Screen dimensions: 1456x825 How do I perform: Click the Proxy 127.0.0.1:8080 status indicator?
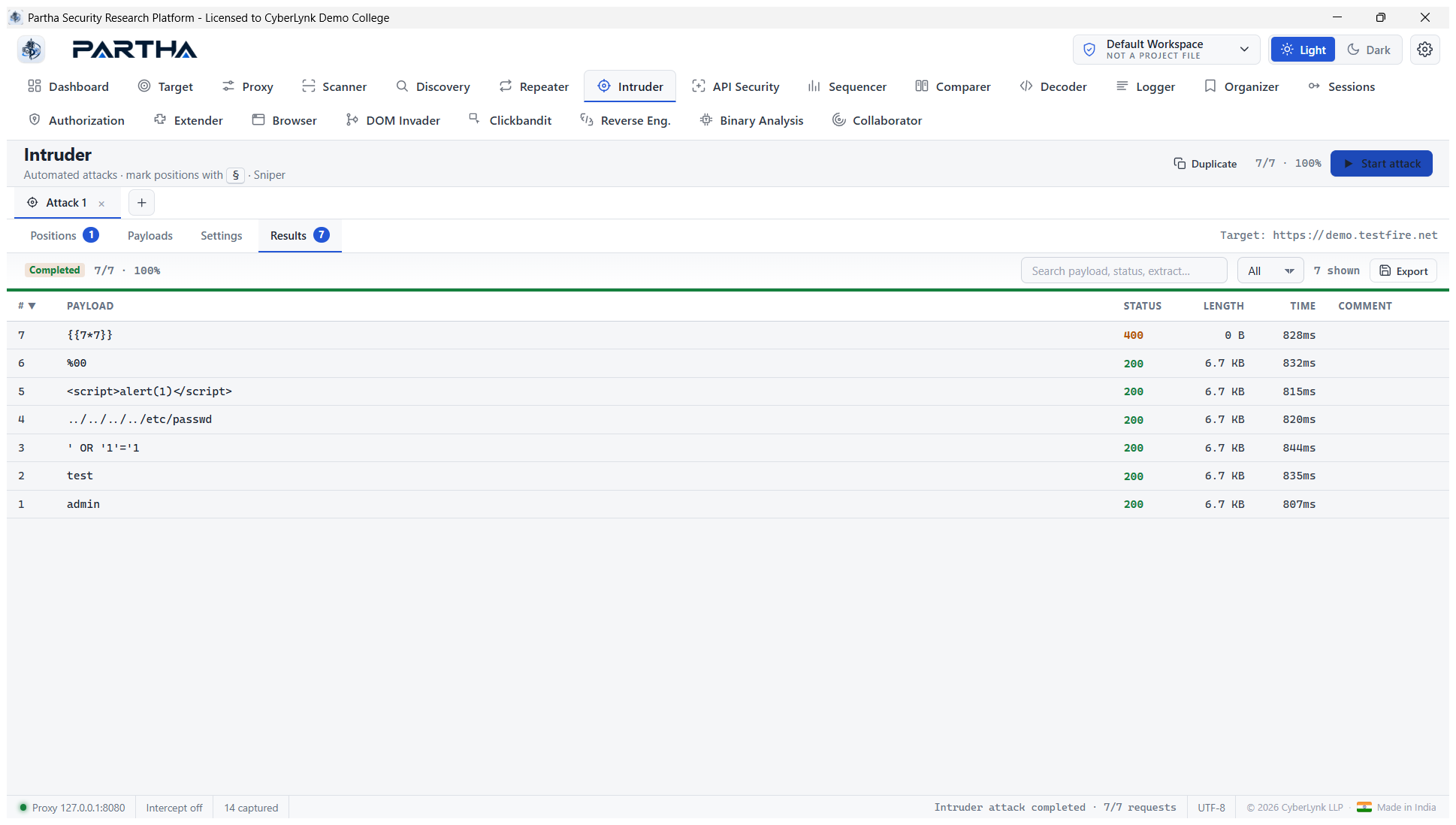click(x=72, y=808)
